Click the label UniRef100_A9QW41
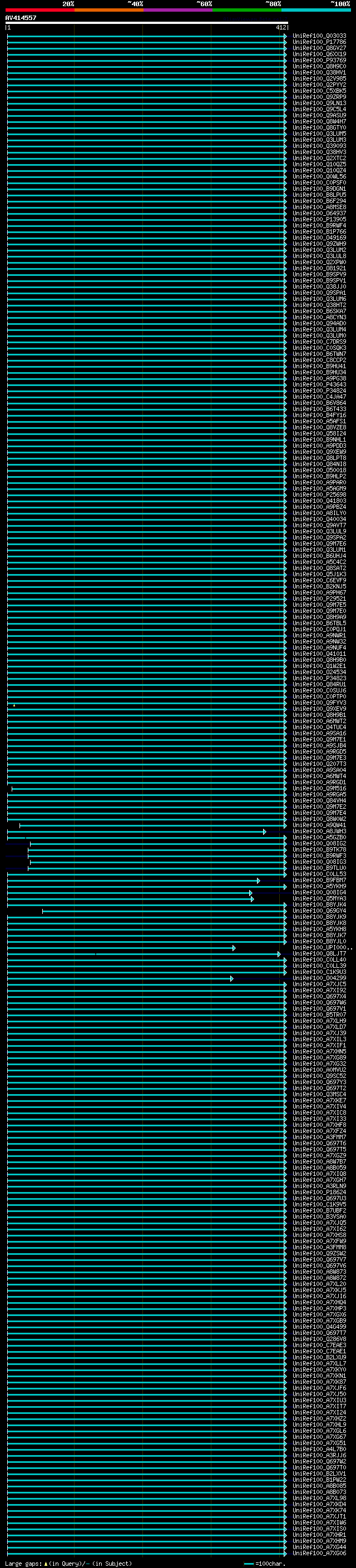The height and width of the screenshot is (1568, 356). 319,825
